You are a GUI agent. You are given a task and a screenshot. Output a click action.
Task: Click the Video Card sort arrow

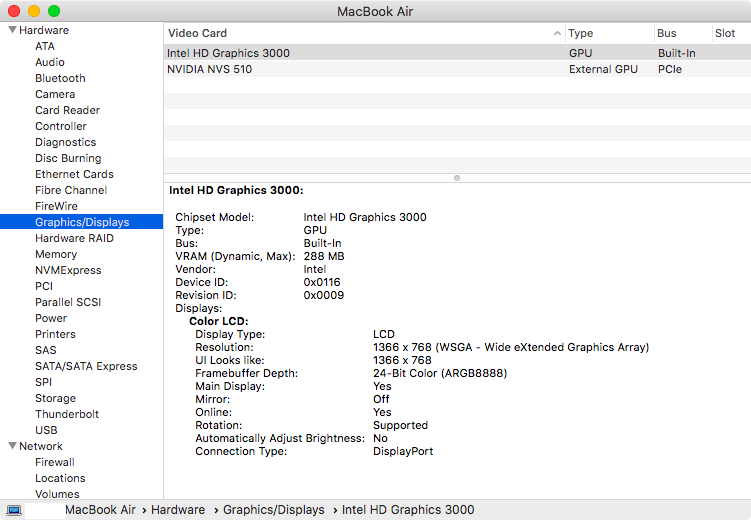point(557,33)
